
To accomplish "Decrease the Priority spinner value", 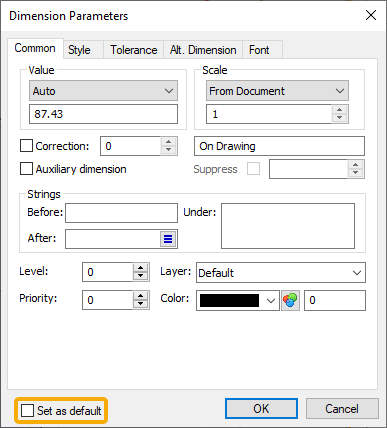I will point(141,304).
